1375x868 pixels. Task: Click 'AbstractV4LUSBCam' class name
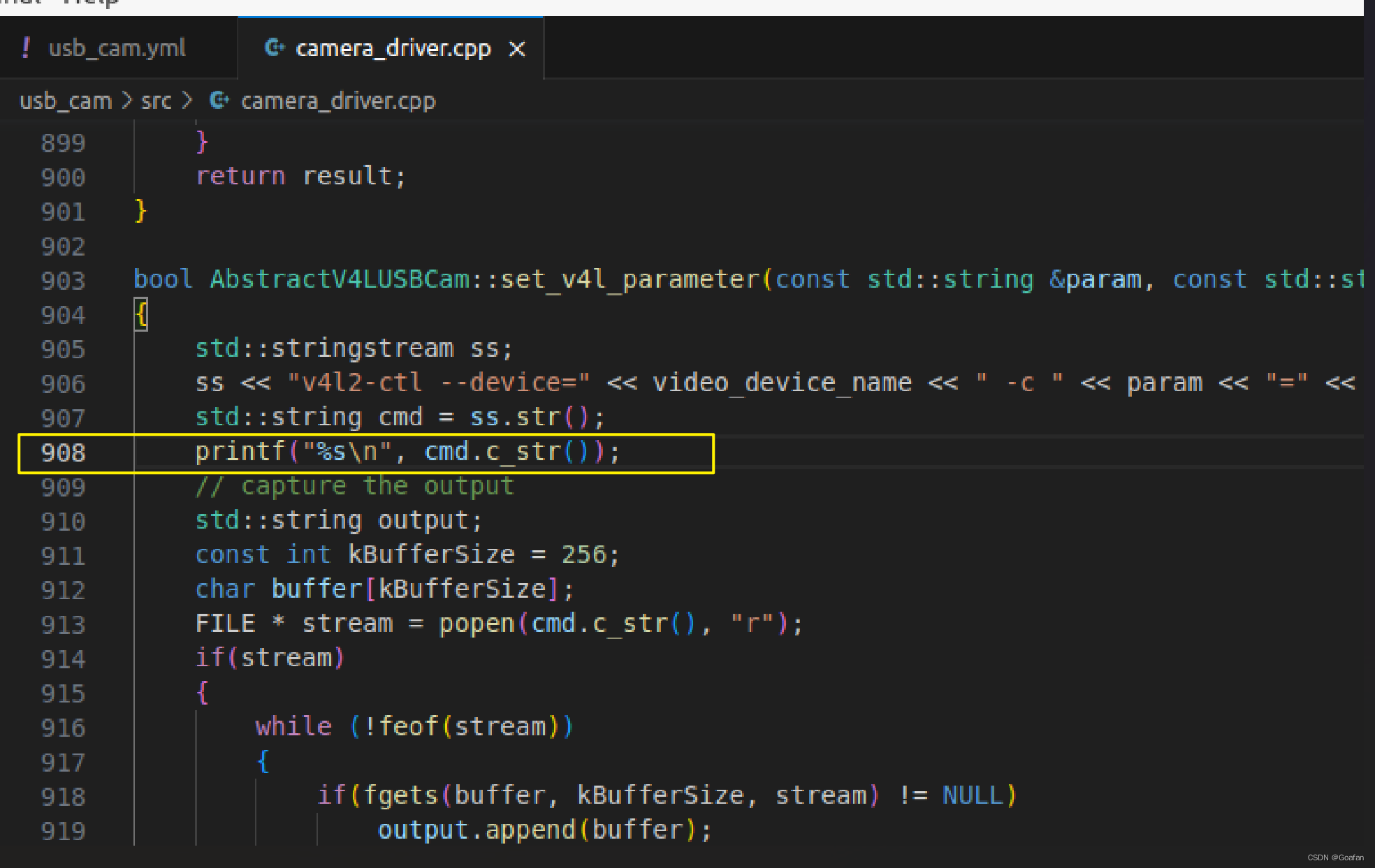340,279
